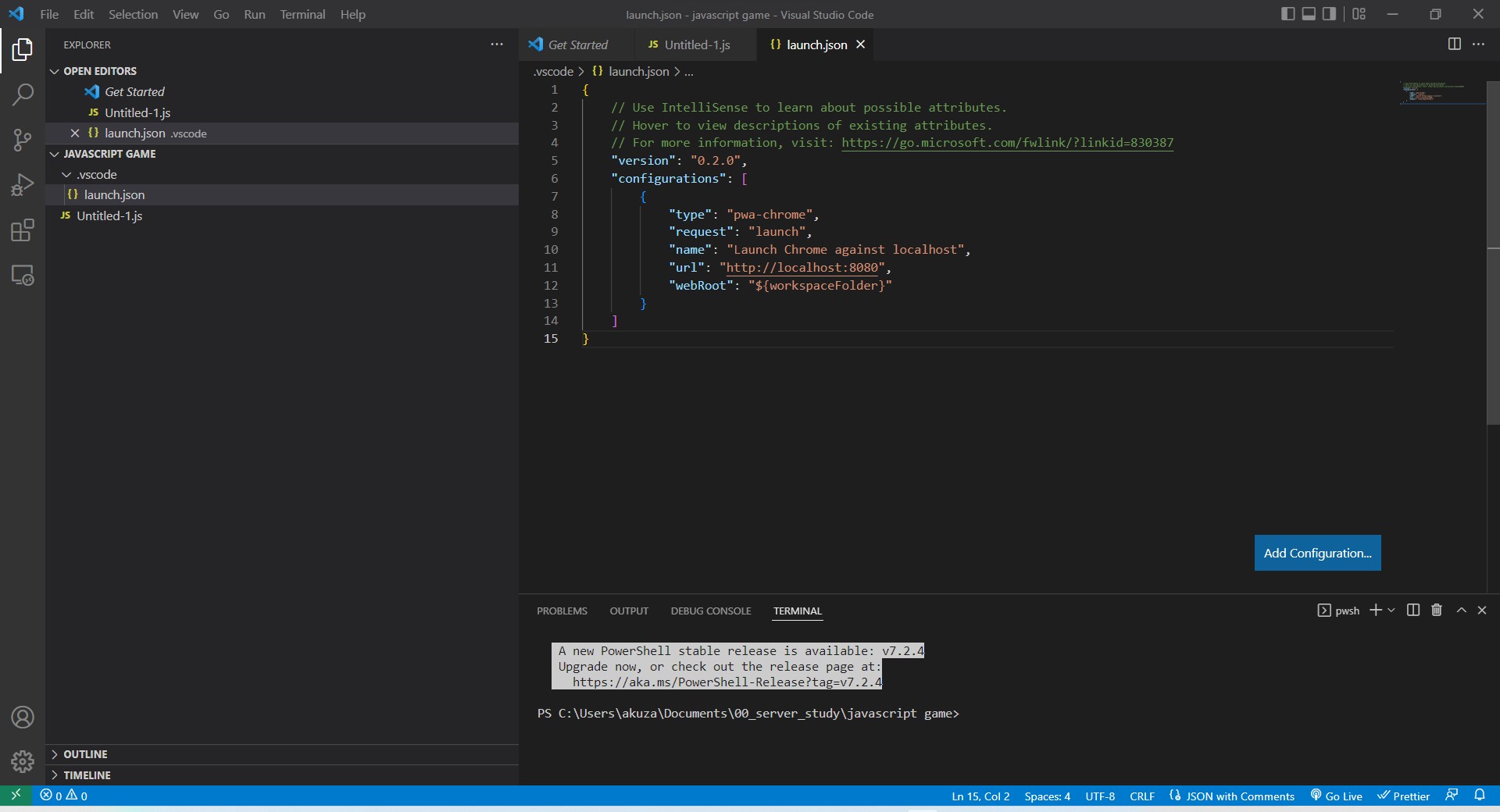
Task: Switch to the Debug Console tab
Action: click(x=711, y=611)
